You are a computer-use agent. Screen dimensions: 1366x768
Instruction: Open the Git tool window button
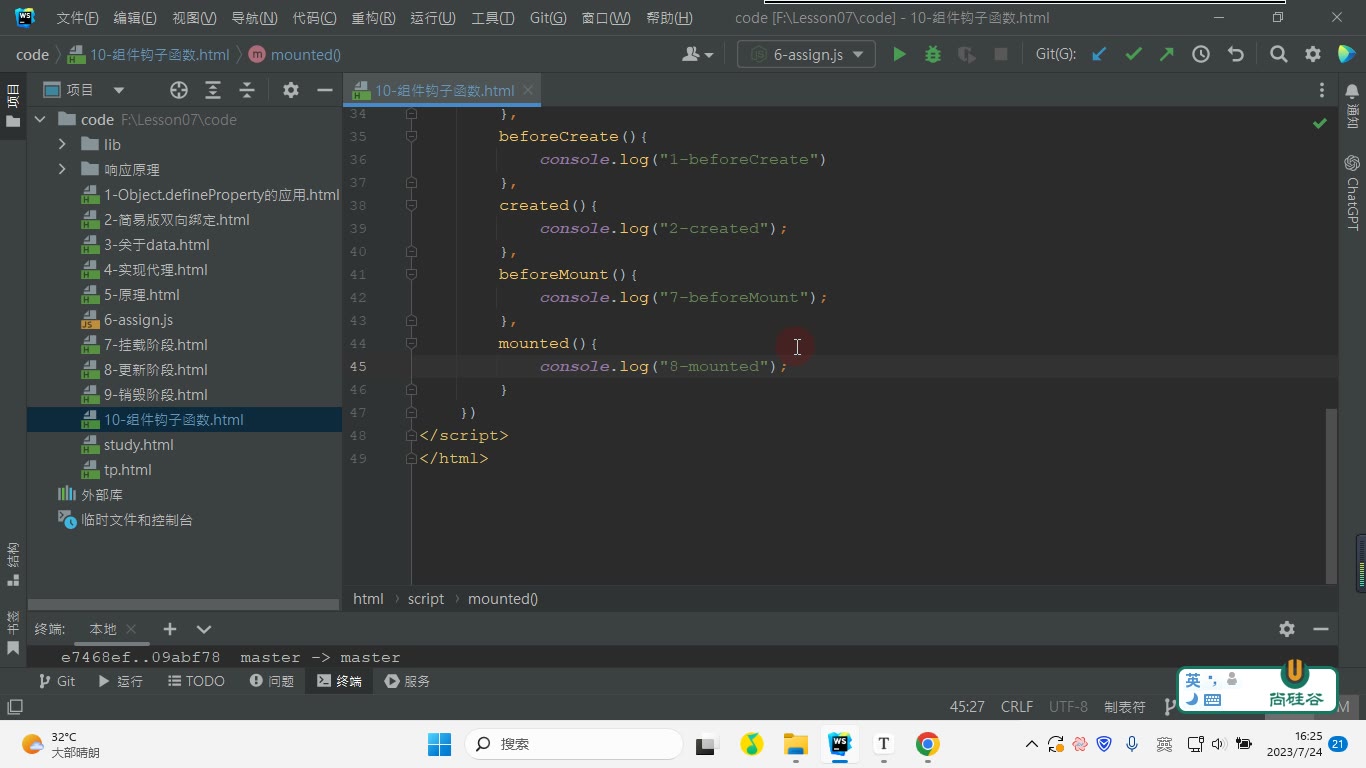coord(56,681)
